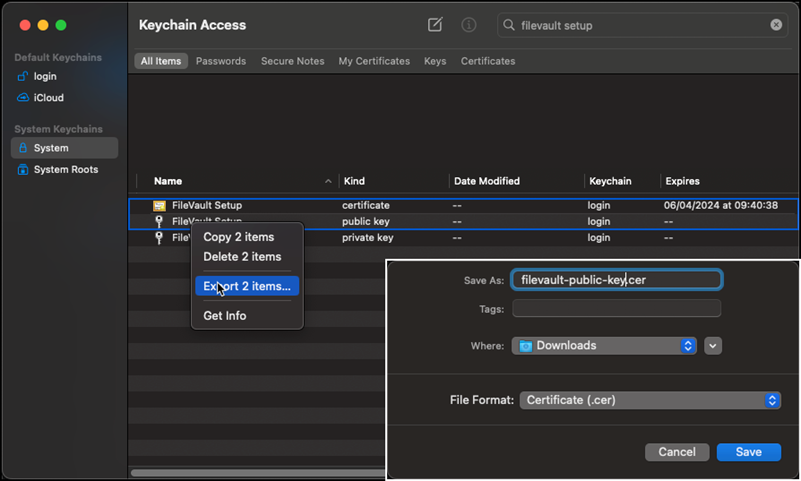Image resolution: width=801 pixels, height=481 pixels.
Task: Open the System keychain
Action: [51, 148]
